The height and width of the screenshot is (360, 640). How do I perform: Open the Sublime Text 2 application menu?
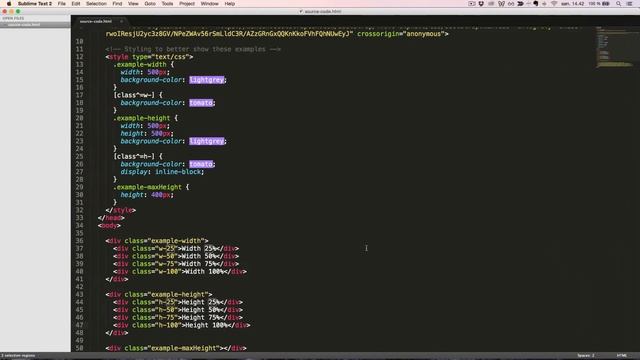[35, 4]
